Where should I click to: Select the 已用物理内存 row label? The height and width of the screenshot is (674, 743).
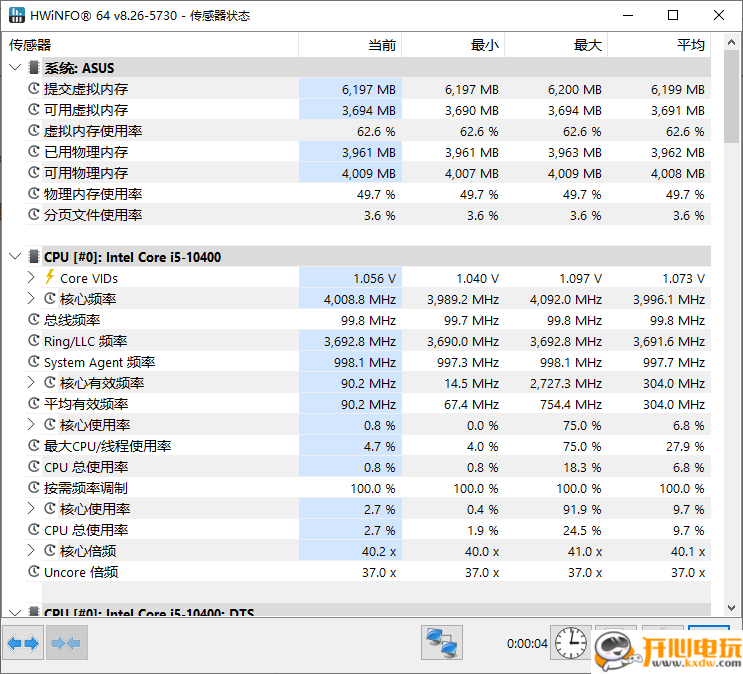pos(86,152)
